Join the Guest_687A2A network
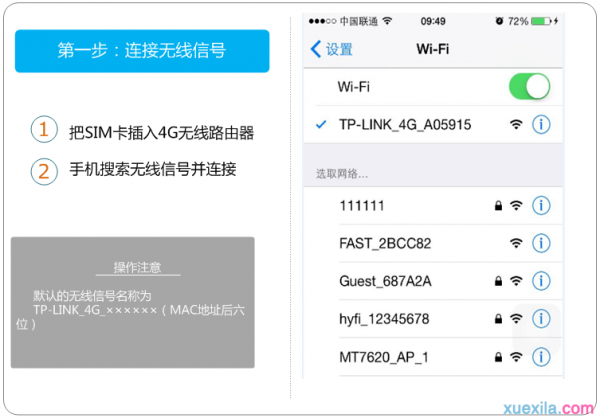The image size is (600, 418). [x=433, y=281]
